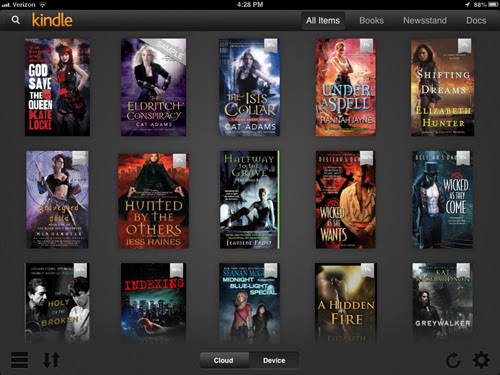Select the All Items tab
The image size is (500, 375).
point(323,21)
